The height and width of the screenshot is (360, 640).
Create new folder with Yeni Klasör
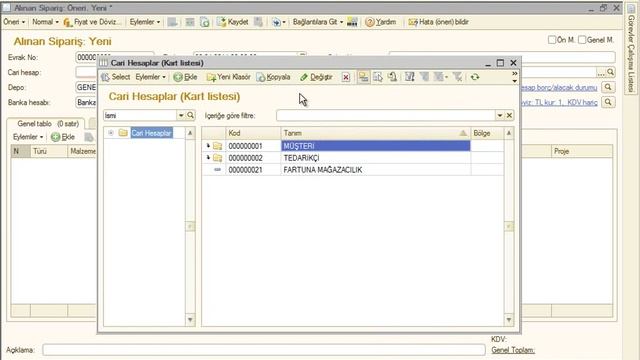[x=229, y=77]
